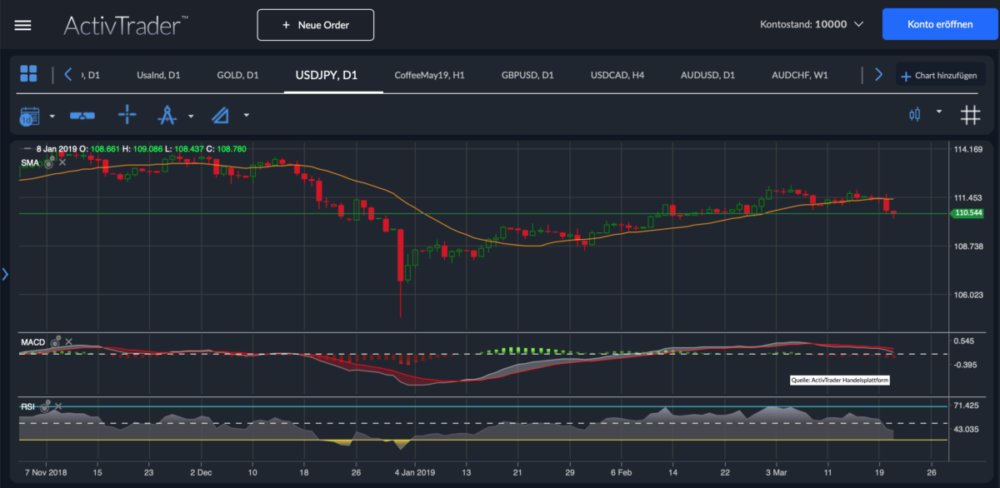Click the Neue Order button
The height and width of the screenshot is (488, 1000).
[x=316, y=25]
